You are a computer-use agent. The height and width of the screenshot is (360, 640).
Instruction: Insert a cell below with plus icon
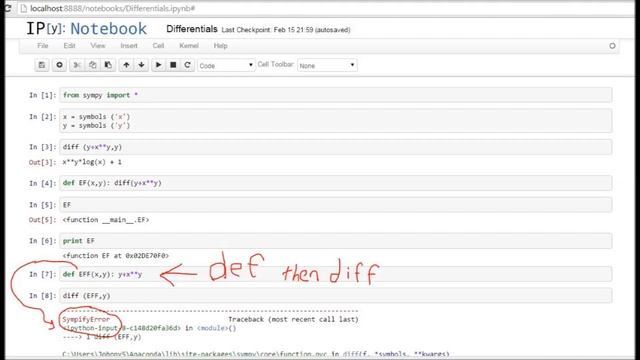point(59,65)
